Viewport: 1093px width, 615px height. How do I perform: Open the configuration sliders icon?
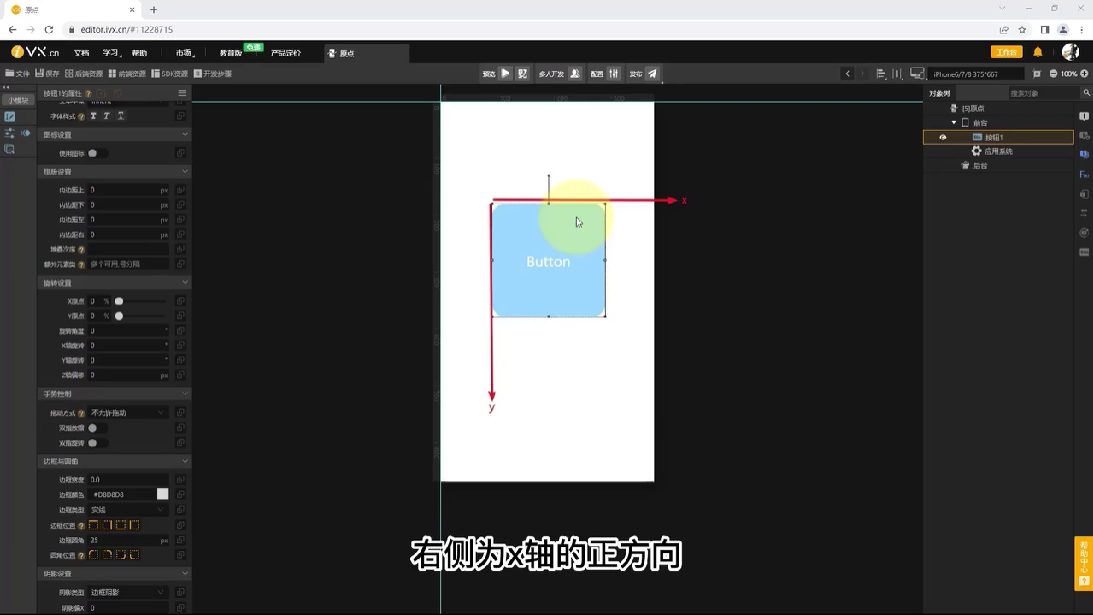click(613, 73)
